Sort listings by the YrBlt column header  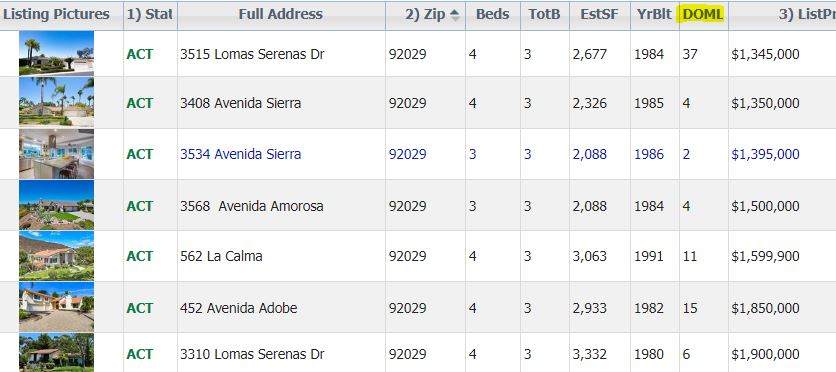coord(655,15)
